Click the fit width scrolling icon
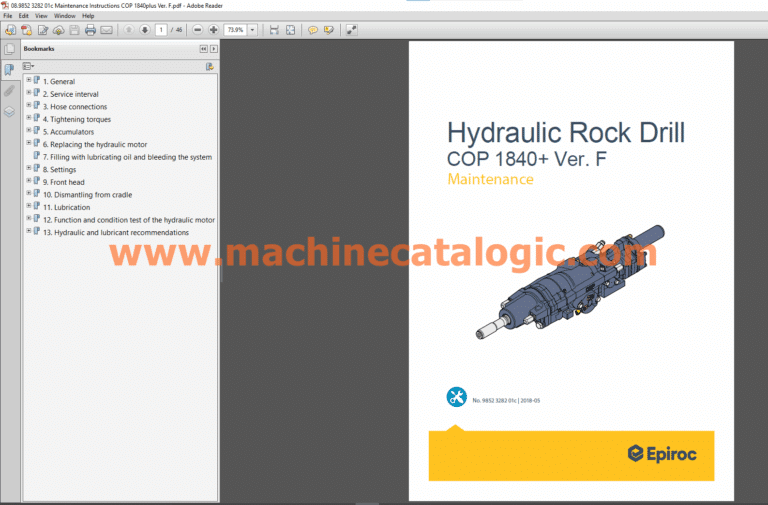This screenshot has width=768, height=505. point(274,30)
